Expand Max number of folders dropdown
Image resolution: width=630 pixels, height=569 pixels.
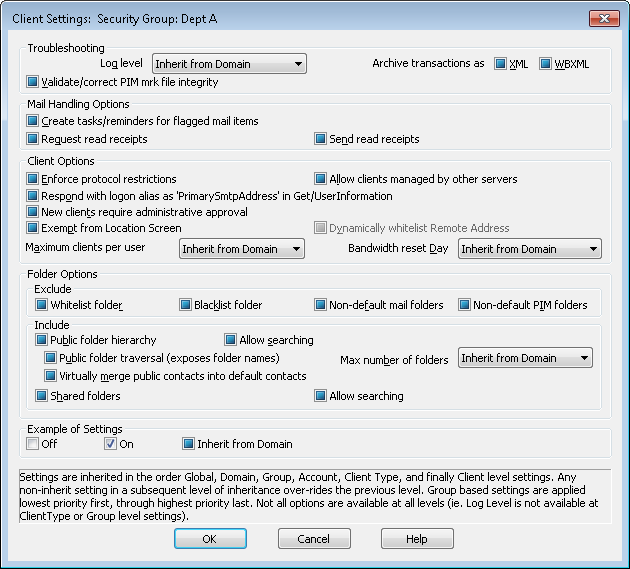pyautogui.click(x=524, y=358)
